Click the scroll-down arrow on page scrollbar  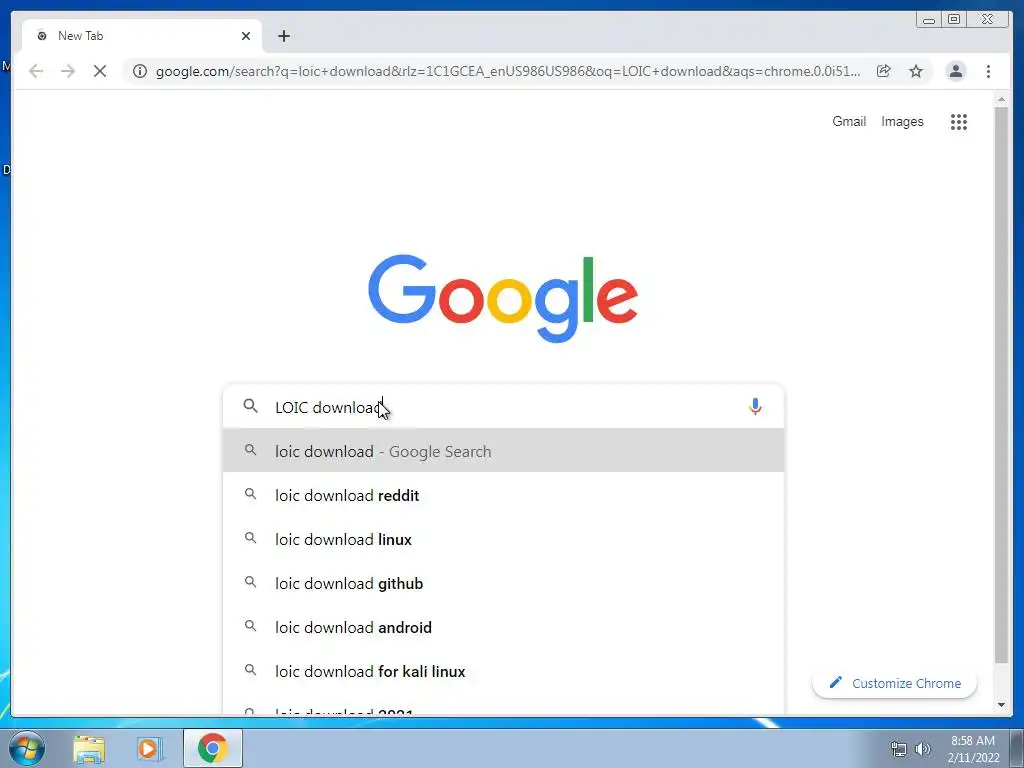tap(1001, 705)
